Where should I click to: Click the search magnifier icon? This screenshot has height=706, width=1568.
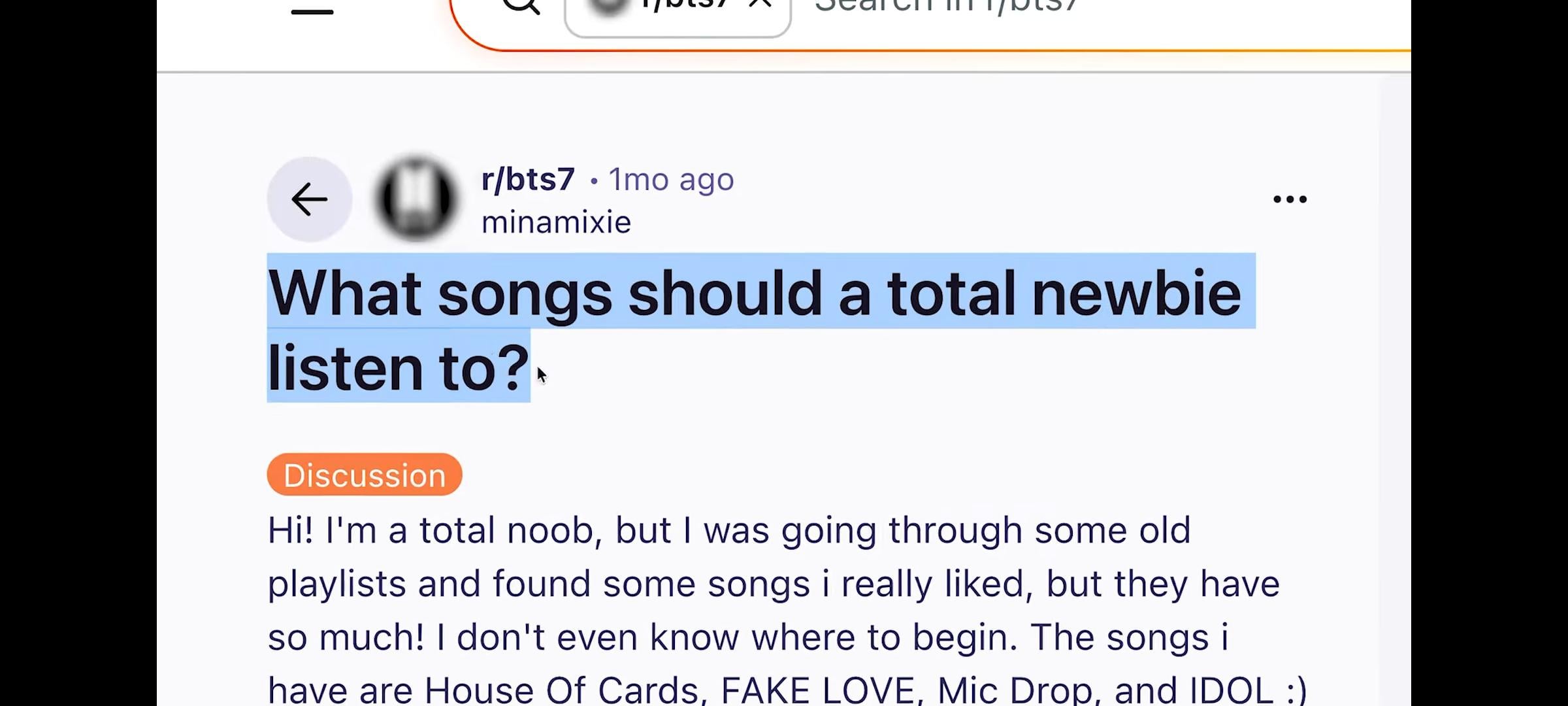coord(521,7)
